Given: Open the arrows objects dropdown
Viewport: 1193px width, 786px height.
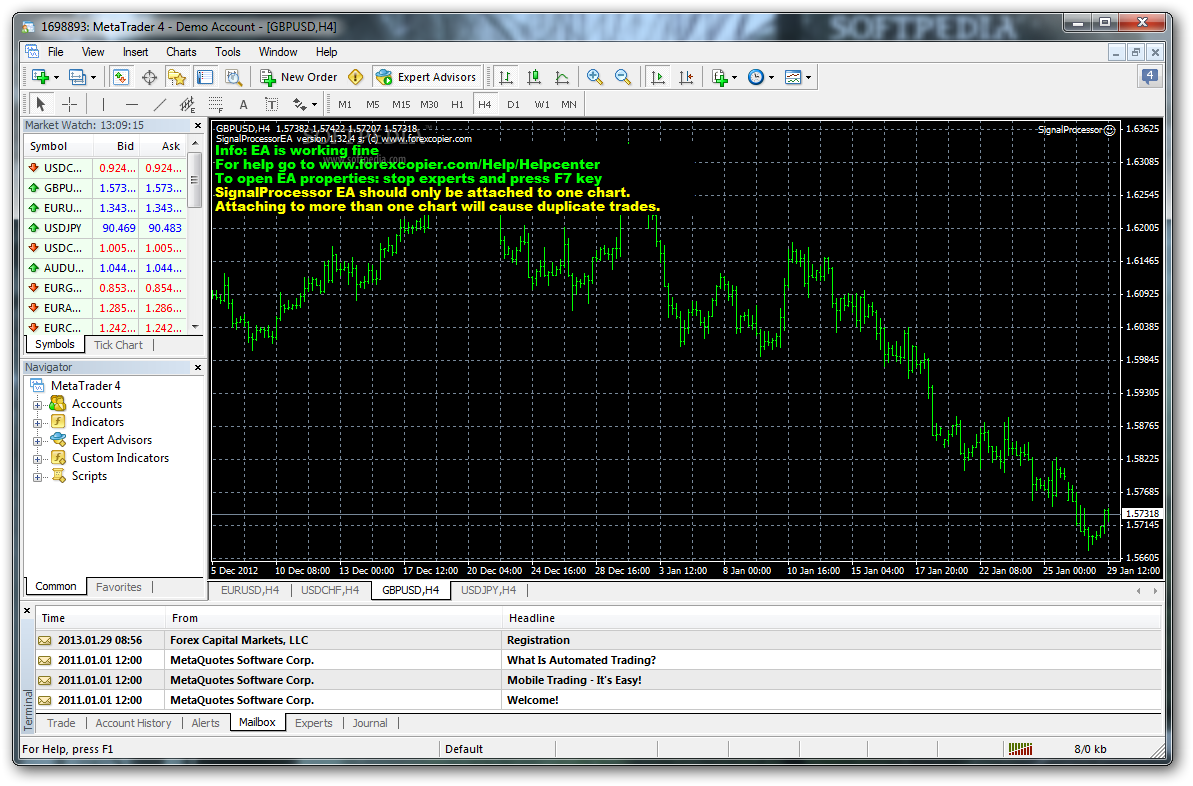Looking at the screenshot, I should 305,104.
